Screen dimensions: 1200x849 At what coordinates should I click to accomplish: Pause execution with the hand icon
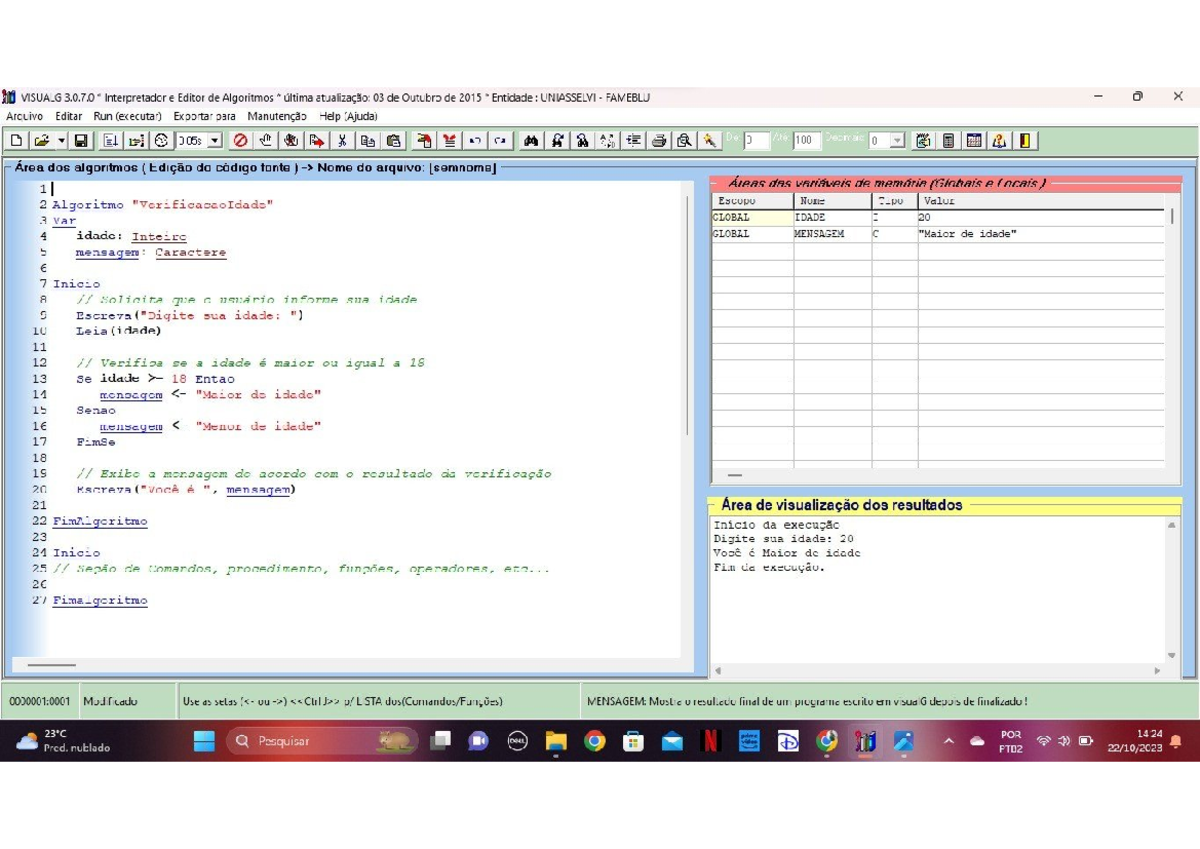265,141
